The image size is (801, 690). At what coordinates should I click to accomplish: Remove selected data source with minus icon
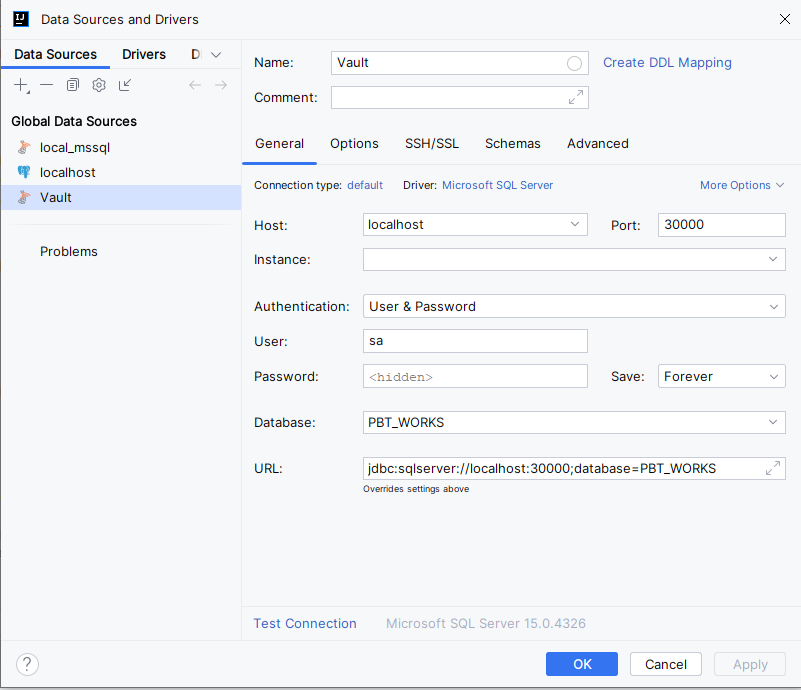click(46, 84)
